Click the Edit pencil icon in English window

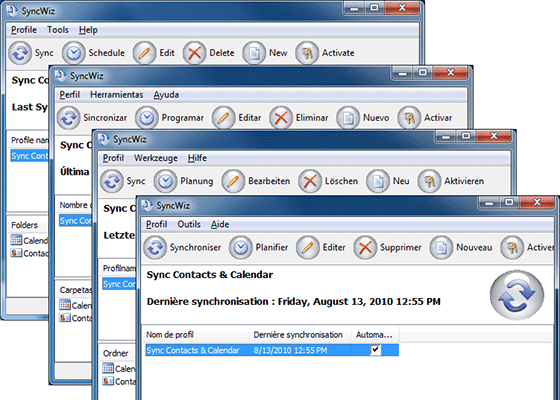pos(144,53)
